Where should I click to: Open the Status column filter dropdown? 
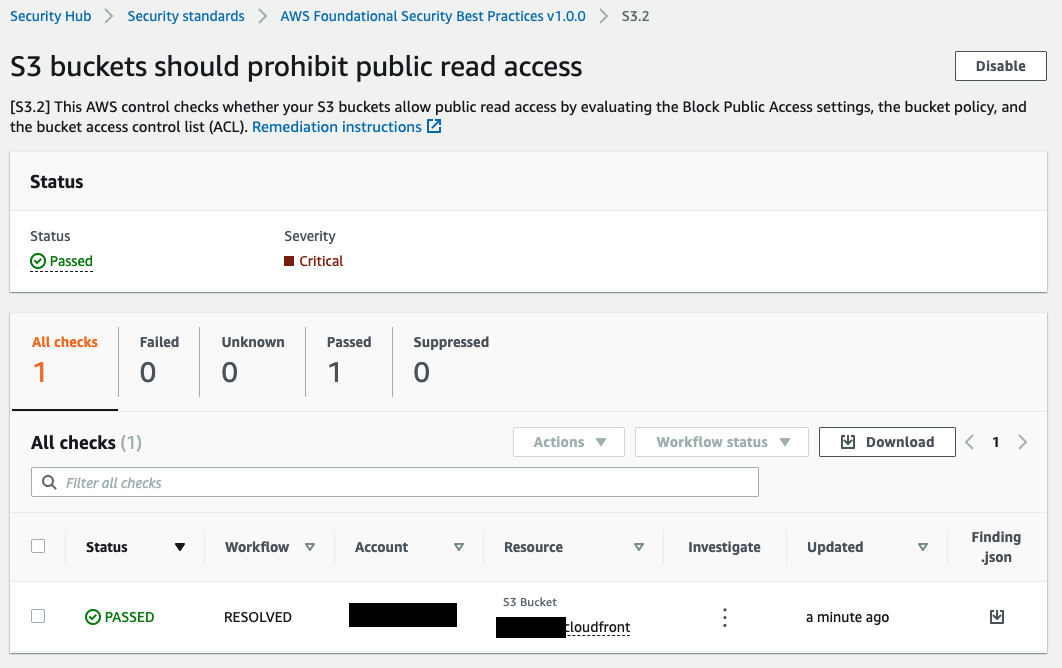[180, 546]
